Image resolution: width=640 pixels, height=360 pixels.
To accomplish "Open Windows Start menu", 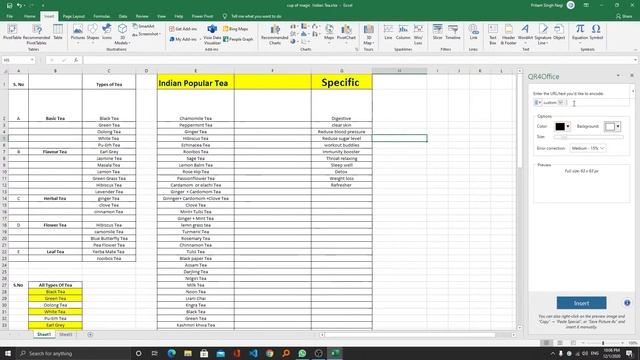I will (x=8, y=353).
